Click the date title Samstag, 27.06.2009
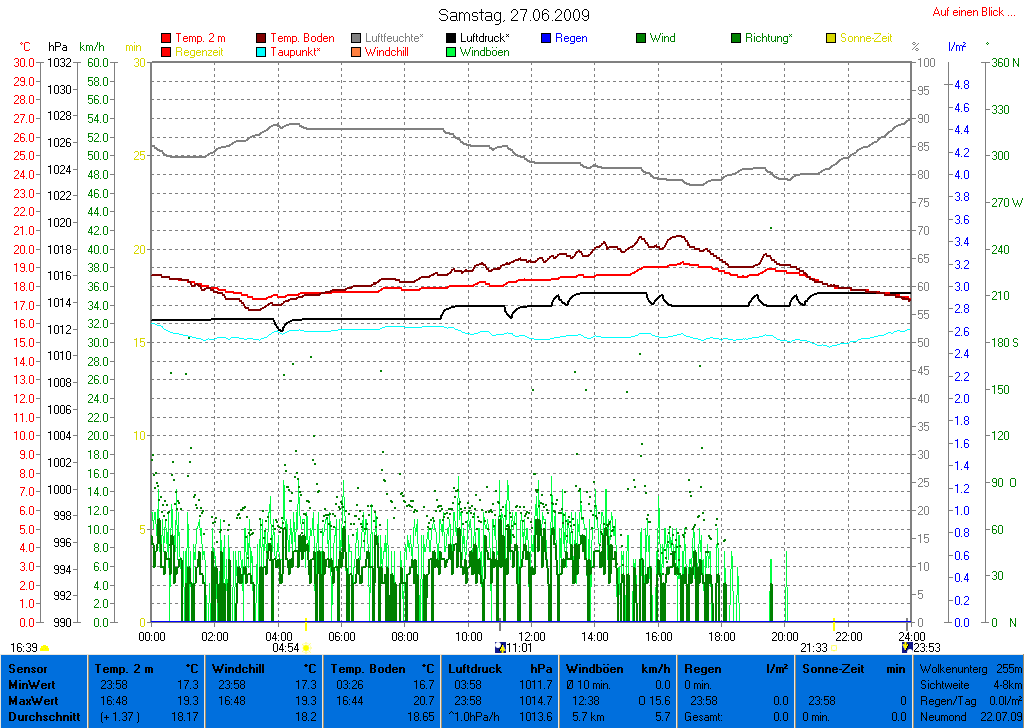The height and width of the screenshot is (728, 1024). [x=514, y=15]
